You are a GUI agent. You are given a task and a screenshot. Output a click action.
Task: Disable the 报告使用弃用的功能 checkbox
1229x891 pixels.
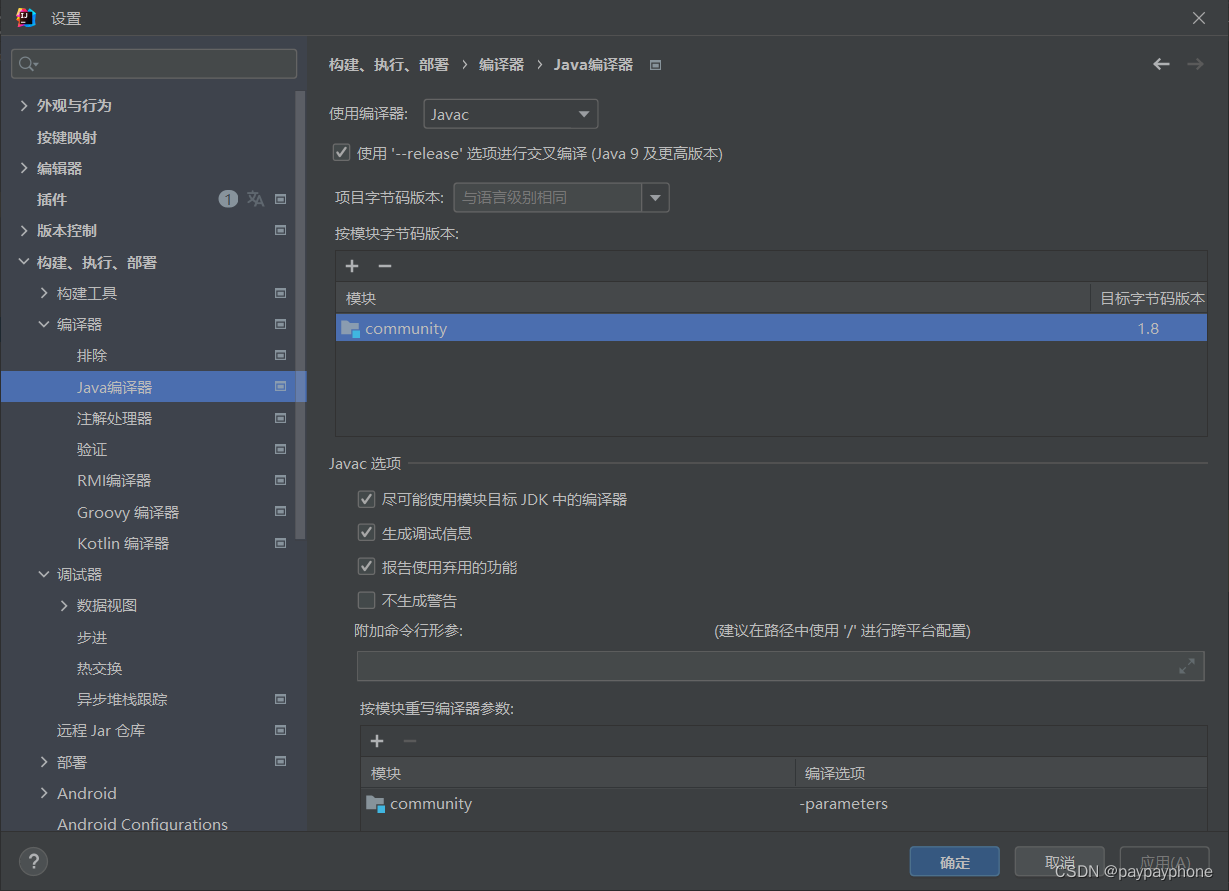(x=366, y=566)
